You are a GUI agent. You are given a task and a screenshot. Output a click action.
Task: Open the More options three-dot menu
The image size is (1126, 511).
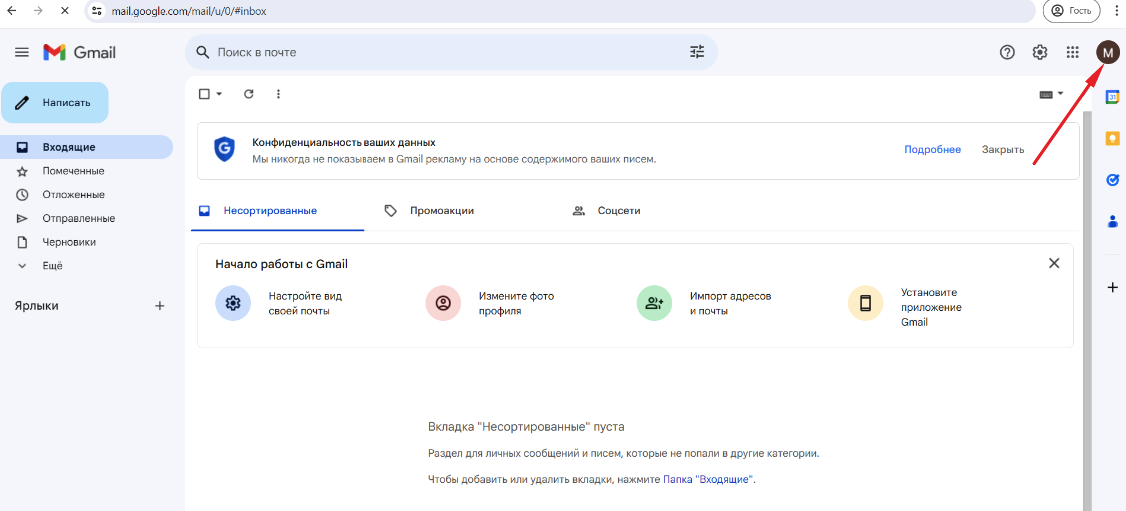coord(279,93)
